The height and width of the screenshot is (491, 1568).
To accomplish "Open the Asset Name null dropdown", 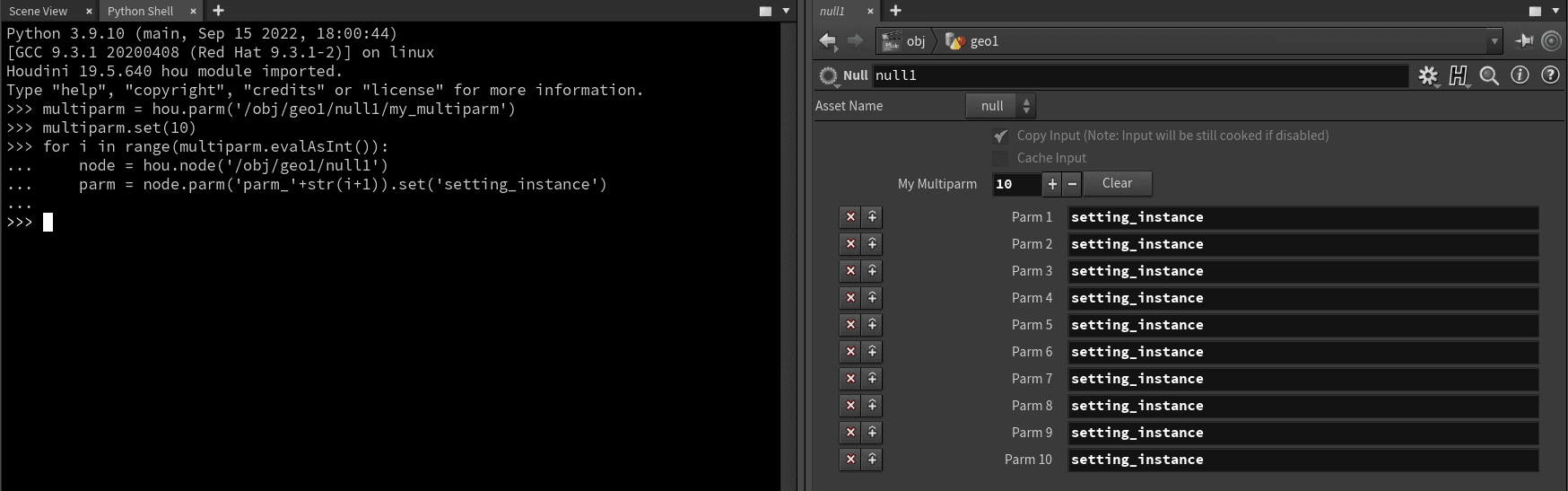I will 1000,106.
